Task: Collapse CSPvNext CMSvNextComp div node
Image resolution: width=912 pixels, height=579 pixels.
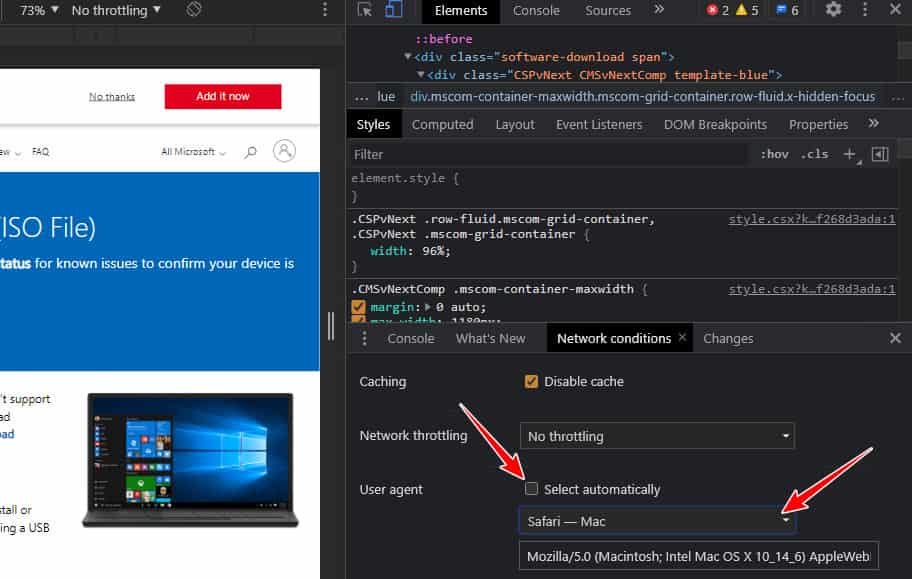Action: click(421, 74)
